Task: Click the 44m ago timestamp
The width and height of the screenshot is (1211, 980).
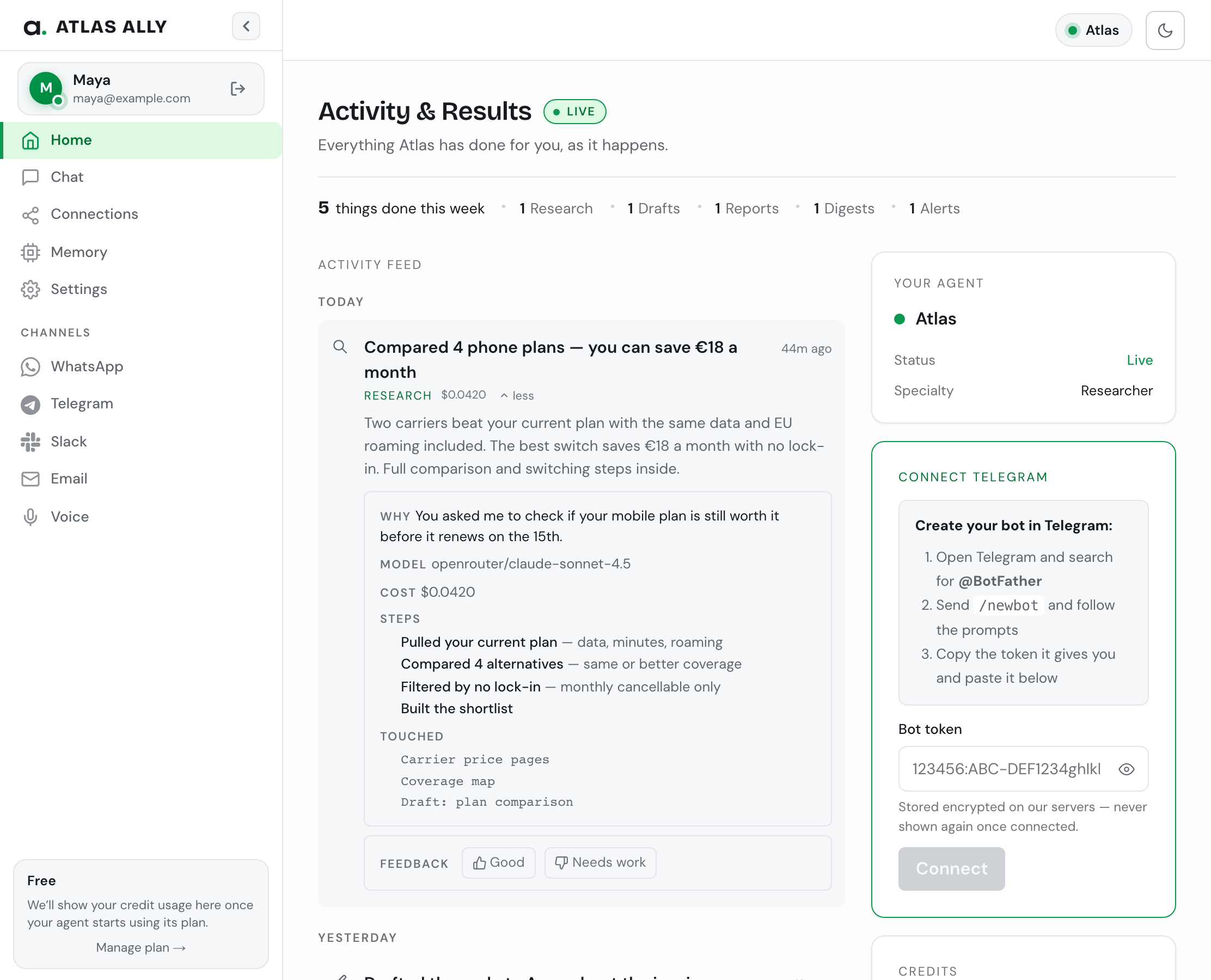Action: (806, 349)
